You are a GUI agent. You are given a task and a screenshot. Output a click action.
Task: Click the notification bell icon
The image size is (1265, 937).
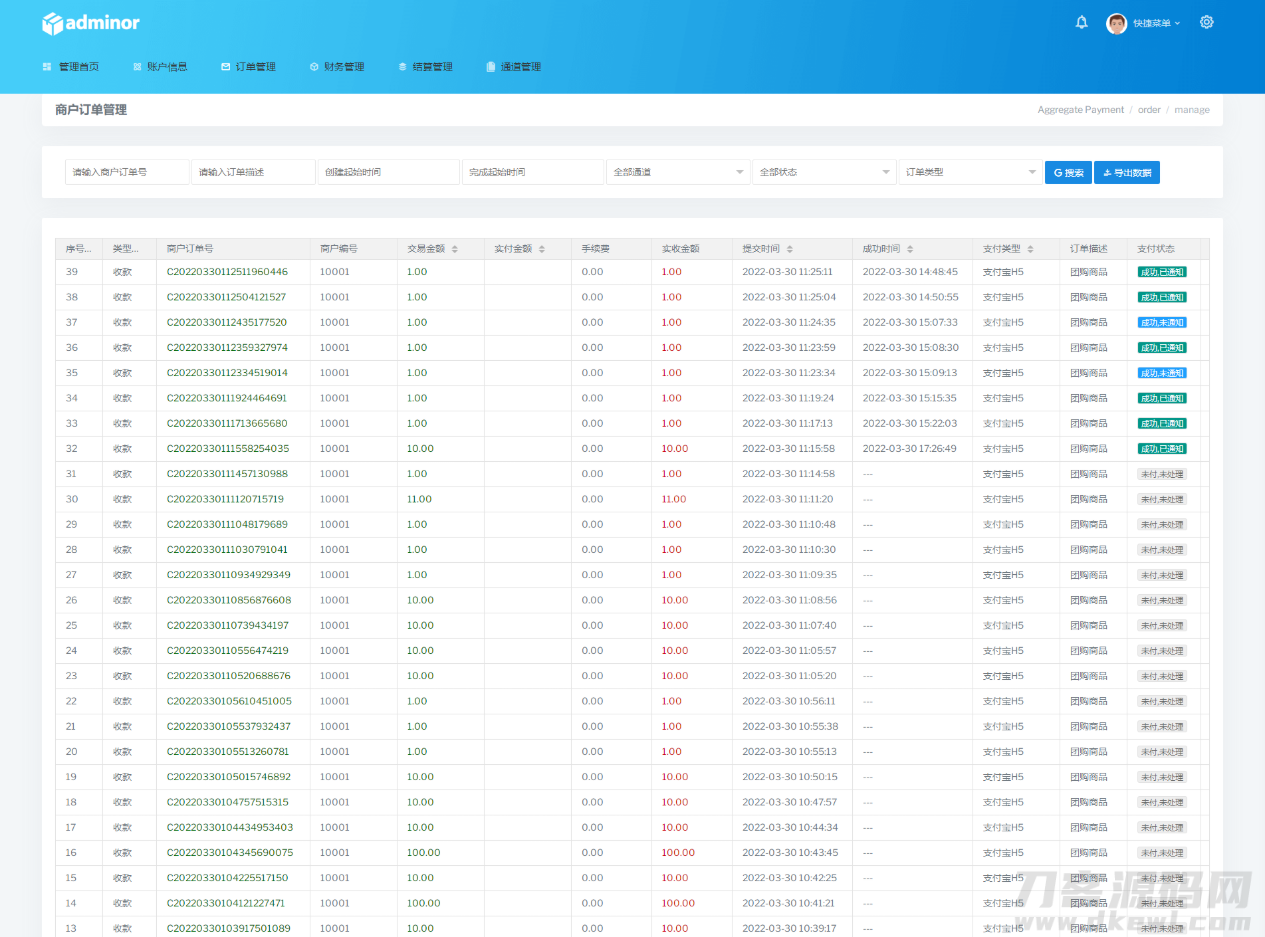click(1081, 22)
